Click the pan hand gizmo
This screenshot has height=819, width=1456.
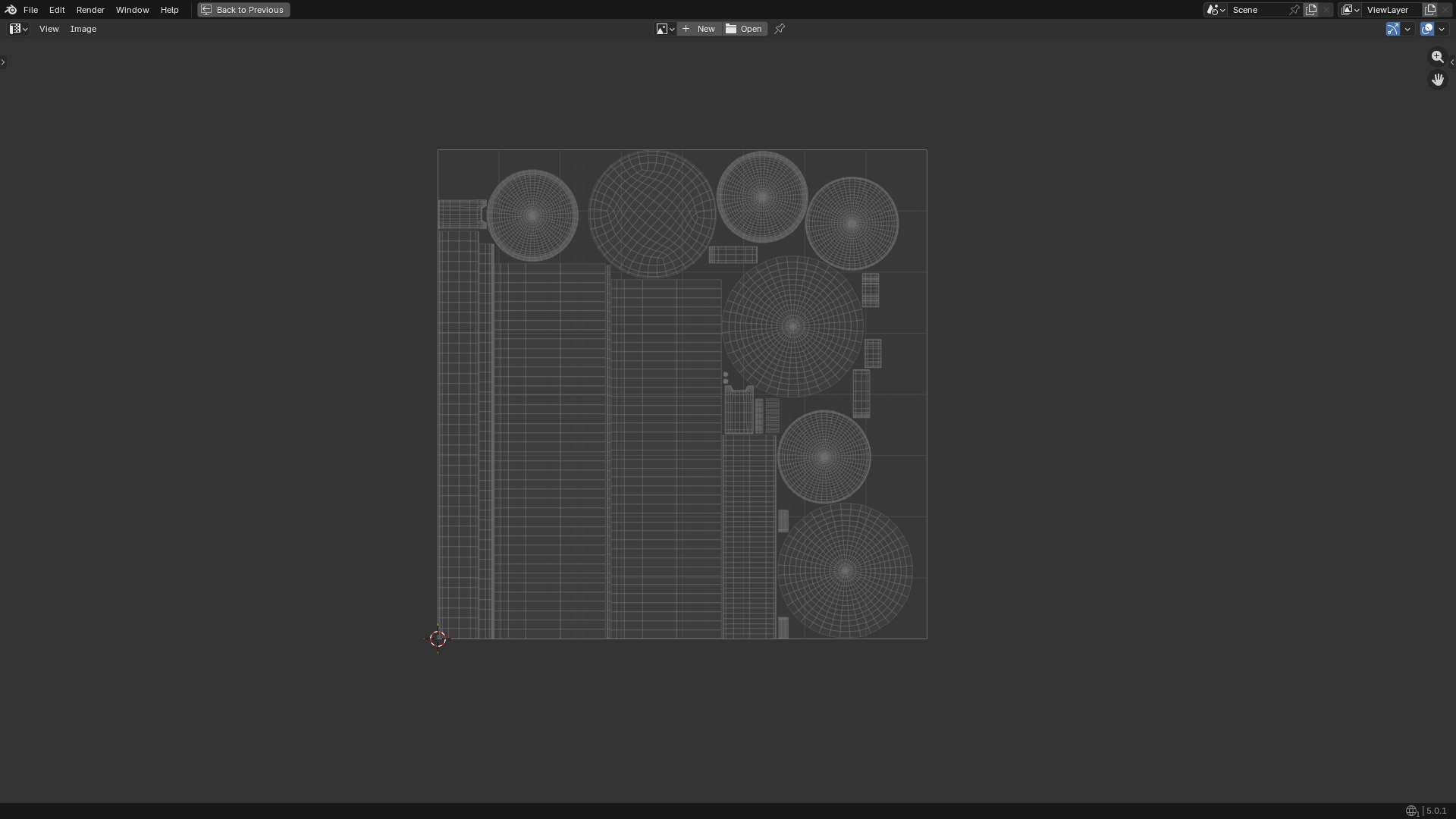click(x=1438, y=80)
